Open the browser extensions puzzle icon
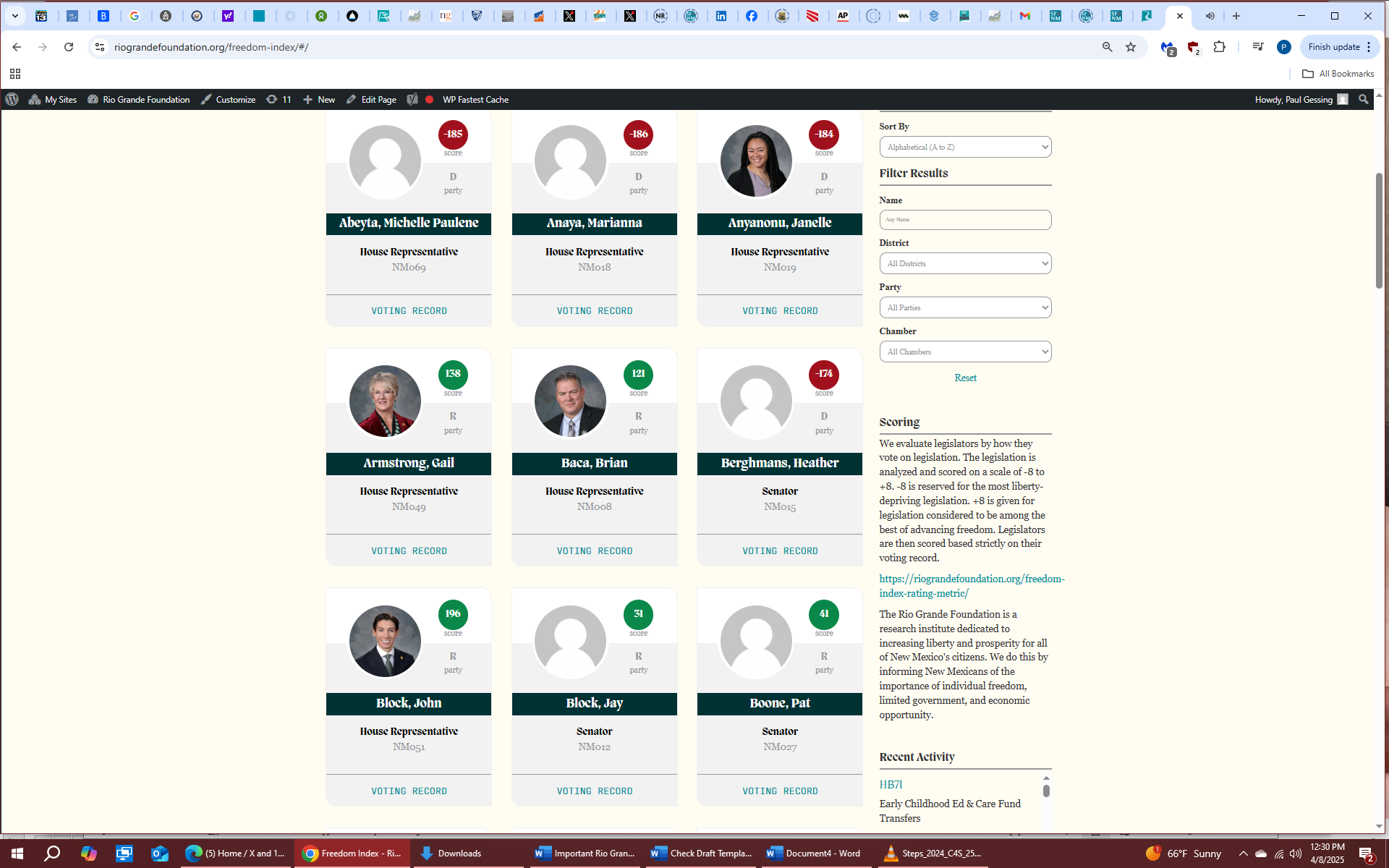This screenshot has height=868, width=1389. 1220,47
